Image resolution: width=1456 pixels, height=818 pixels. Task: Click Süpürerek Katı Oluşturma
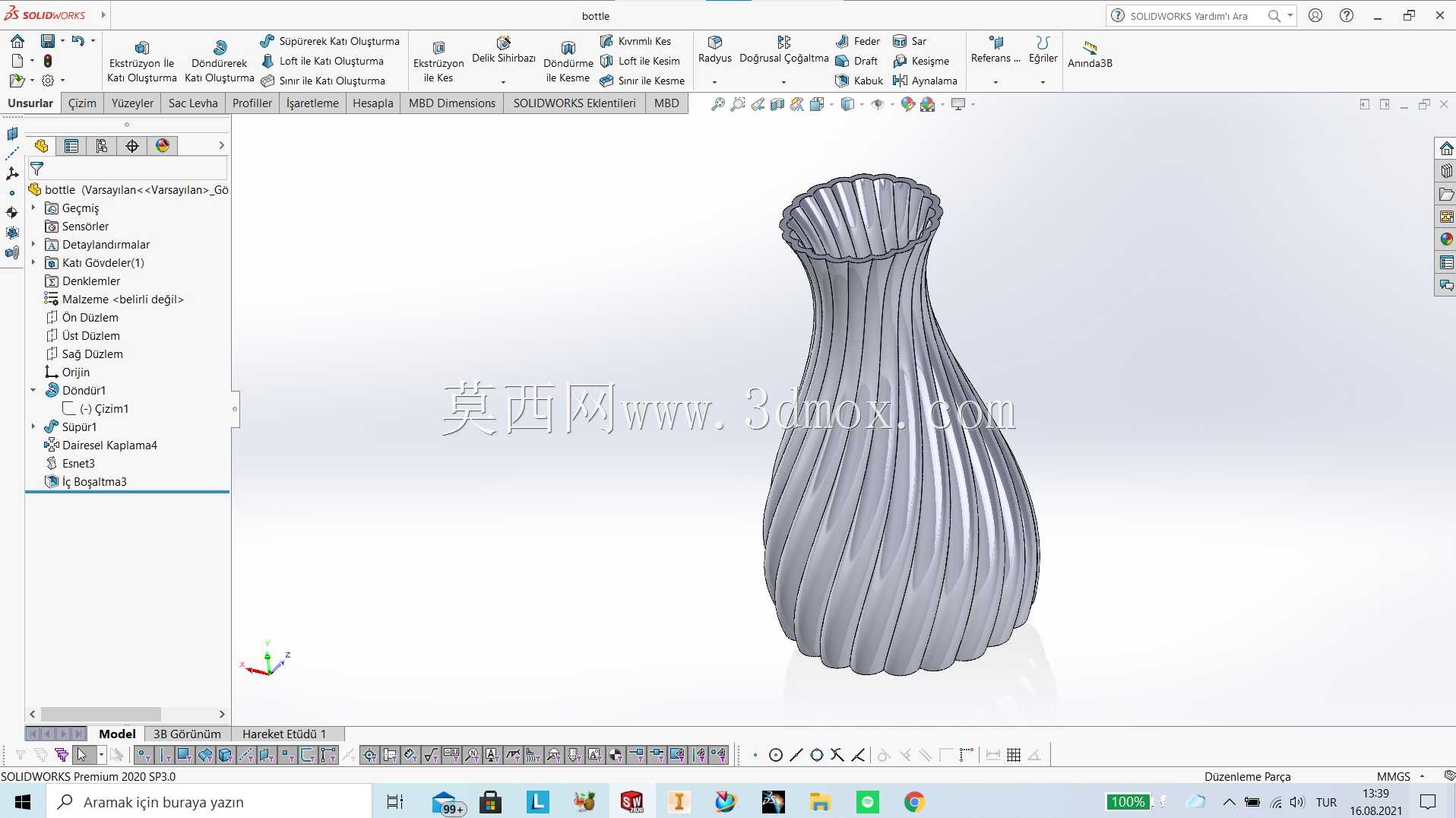click(x=330, y=41)
